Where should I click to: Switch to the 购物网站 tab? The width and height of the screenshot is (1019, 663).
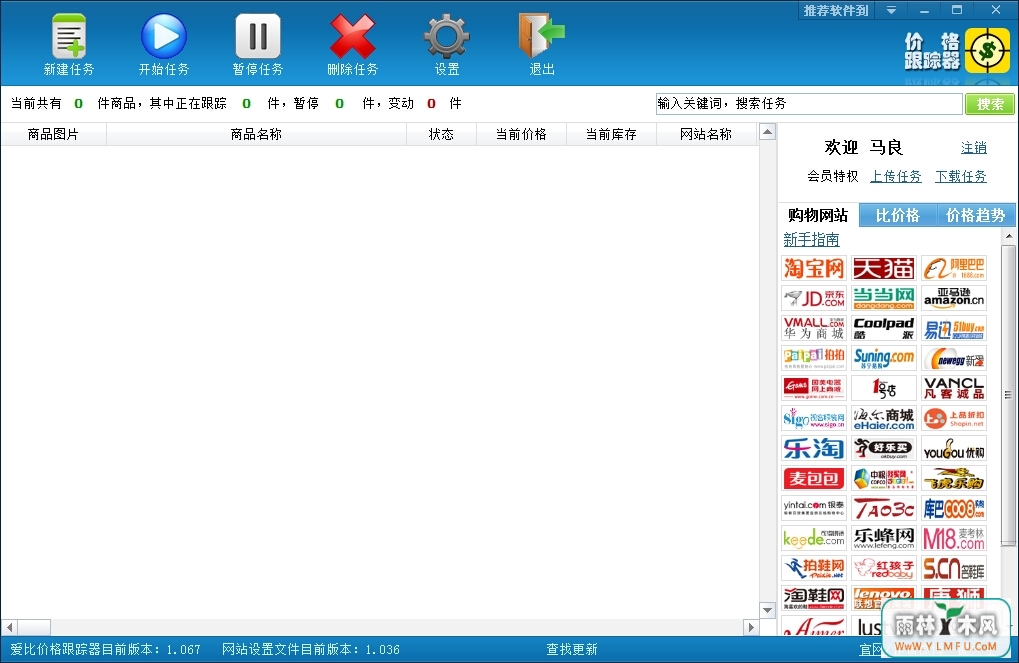(818, 215)
